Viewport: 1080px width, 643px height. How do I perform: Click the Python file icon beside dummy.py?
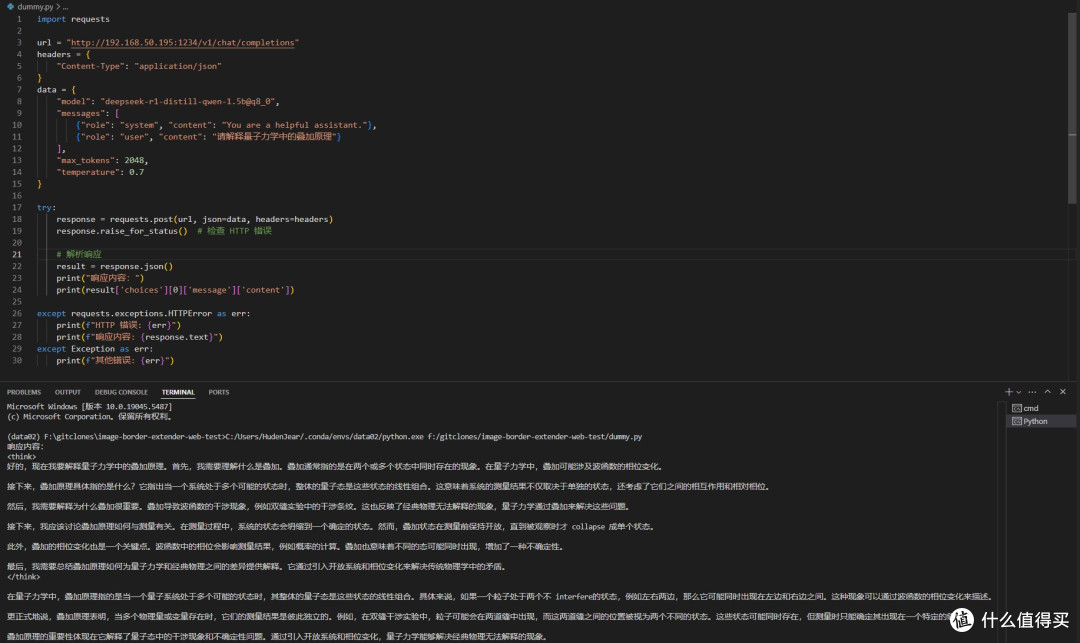point(10,6)
